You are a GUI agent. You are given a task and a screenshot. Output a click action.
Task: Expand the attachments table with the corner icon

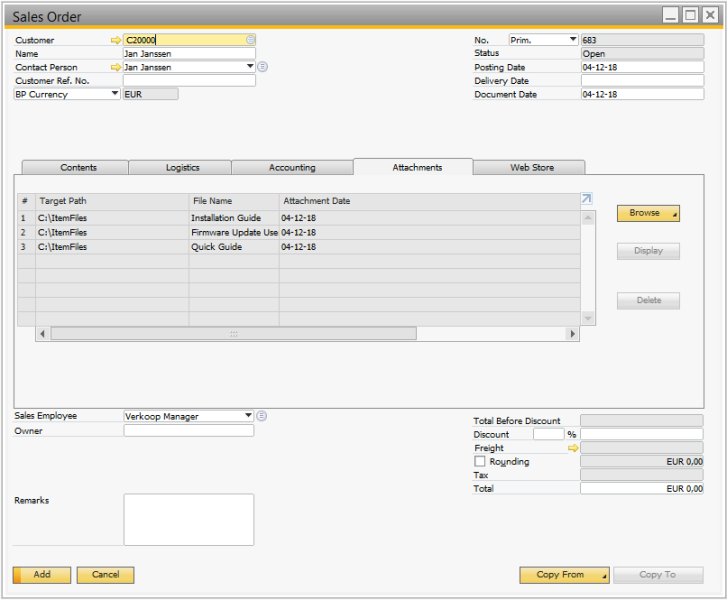tap(587, 199)
